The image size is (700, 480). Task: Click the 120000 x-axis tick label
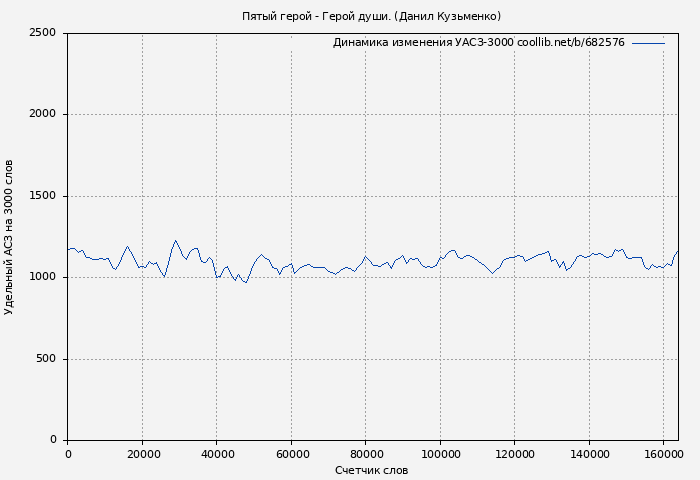click(x=514, y=455)
